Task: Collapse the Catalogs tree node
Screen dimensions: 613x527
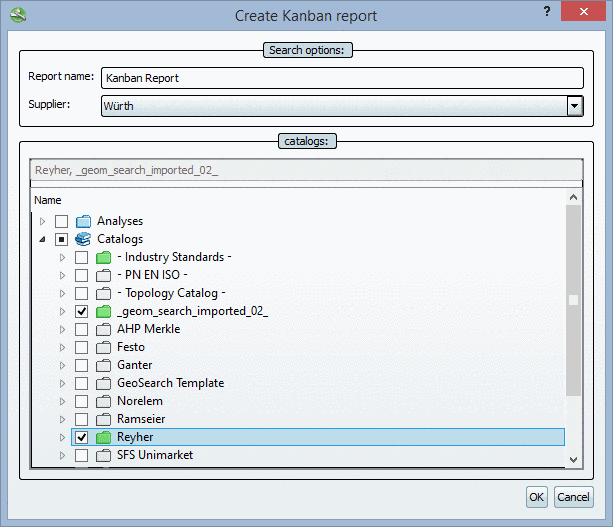Action: pyautogui.click(x=42, y=239)
